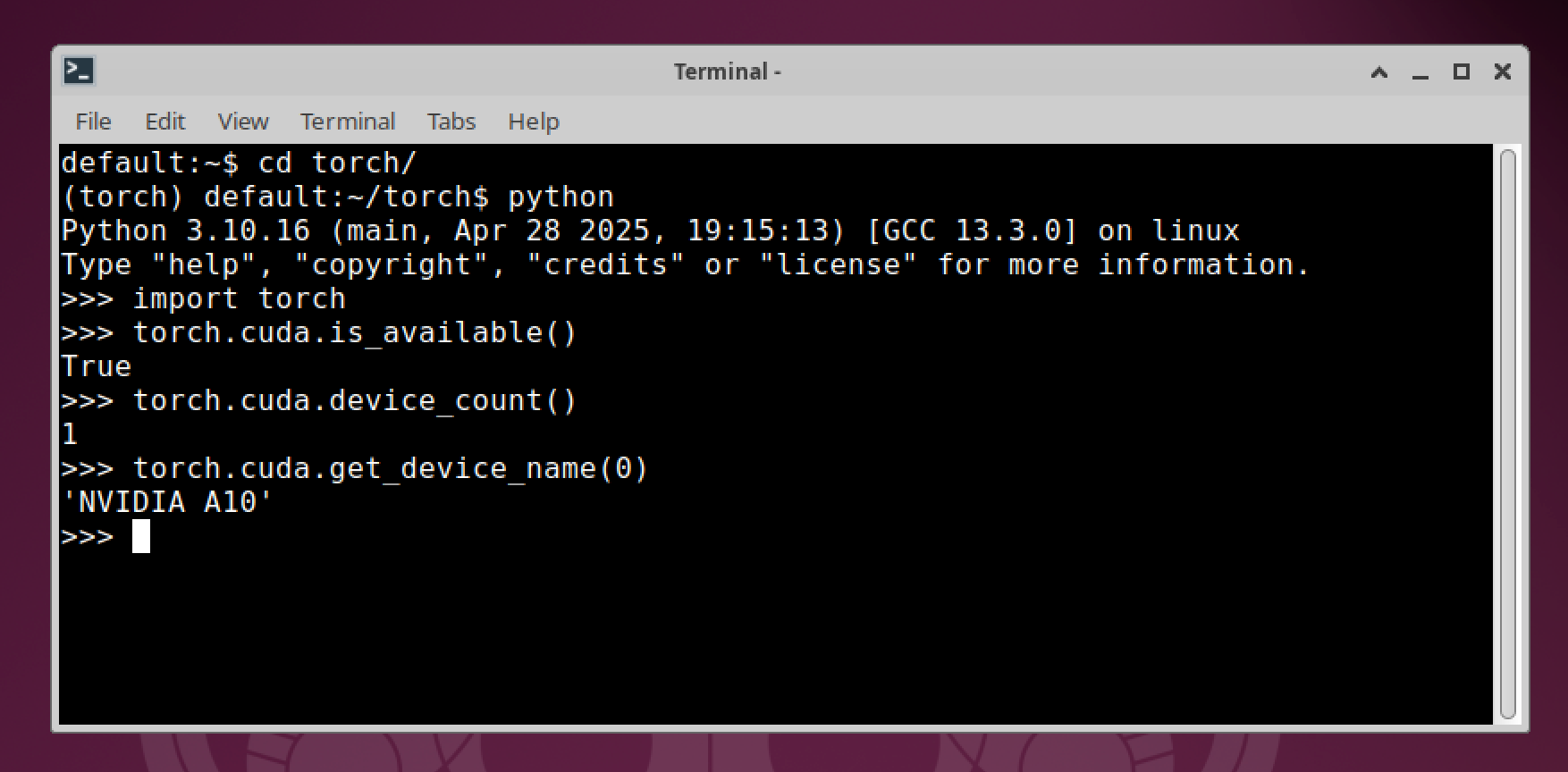1568x772 pixels.
Task: Open the Tabs menu
Action: point(450,122)
